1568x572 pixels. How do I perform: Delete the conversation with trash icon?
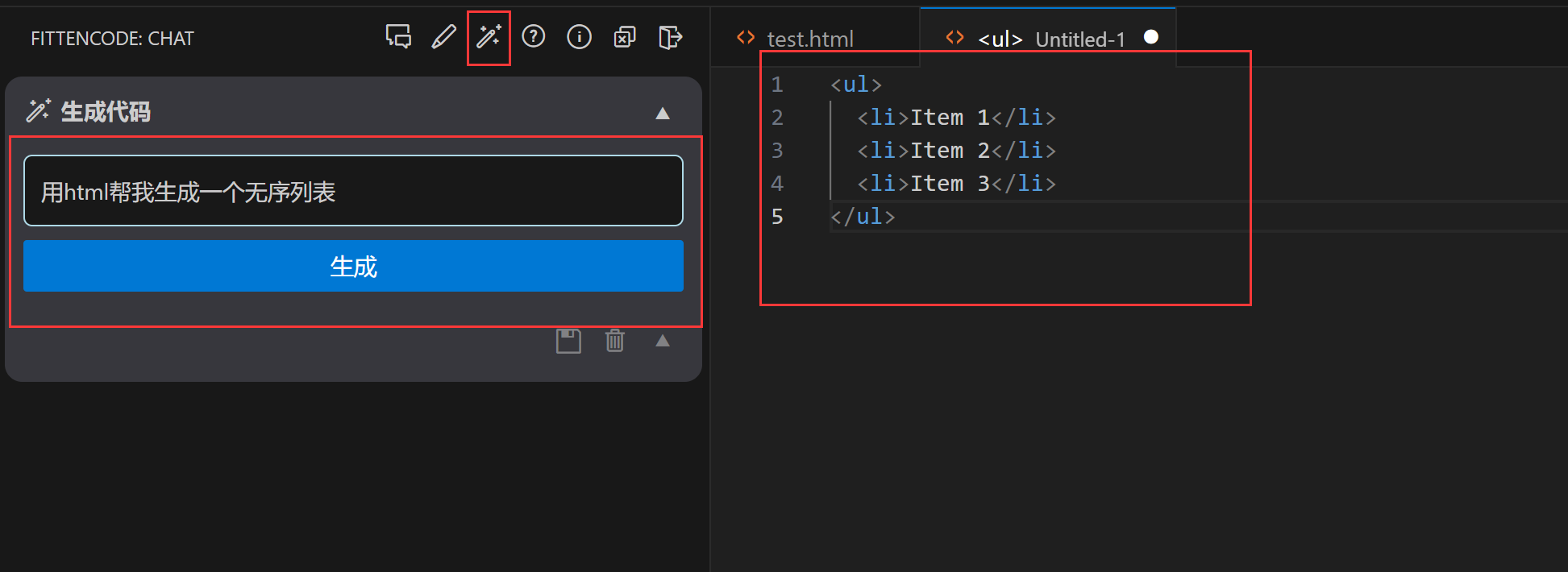click(x=615, y=341)
